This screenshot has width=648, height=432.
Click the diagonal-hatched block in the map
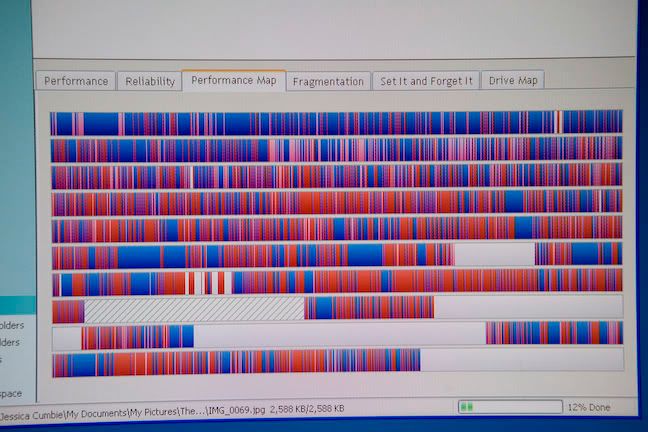click(194, 309)
